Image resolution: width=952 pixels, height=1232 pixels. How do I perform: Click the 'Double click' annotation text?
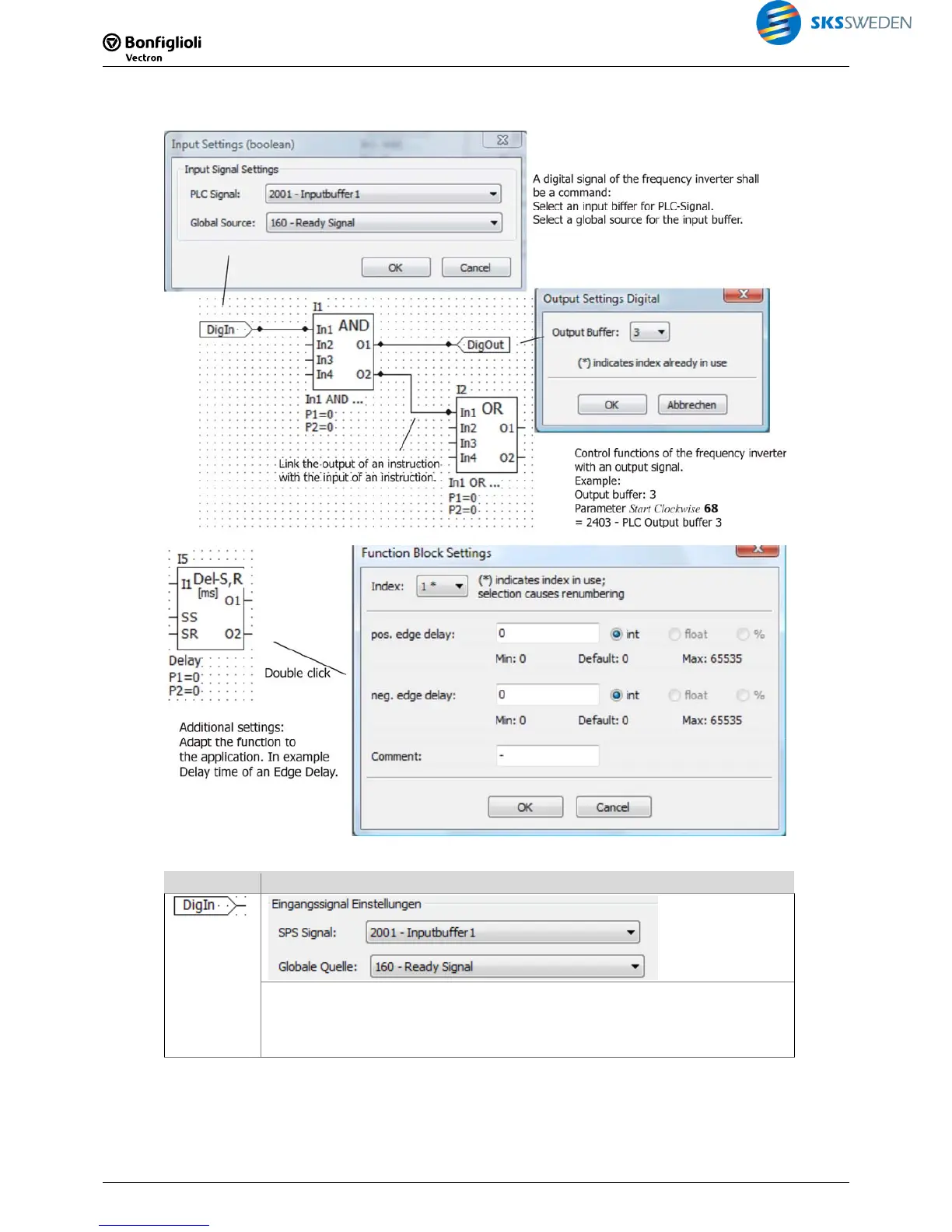[x=298, y=673]
